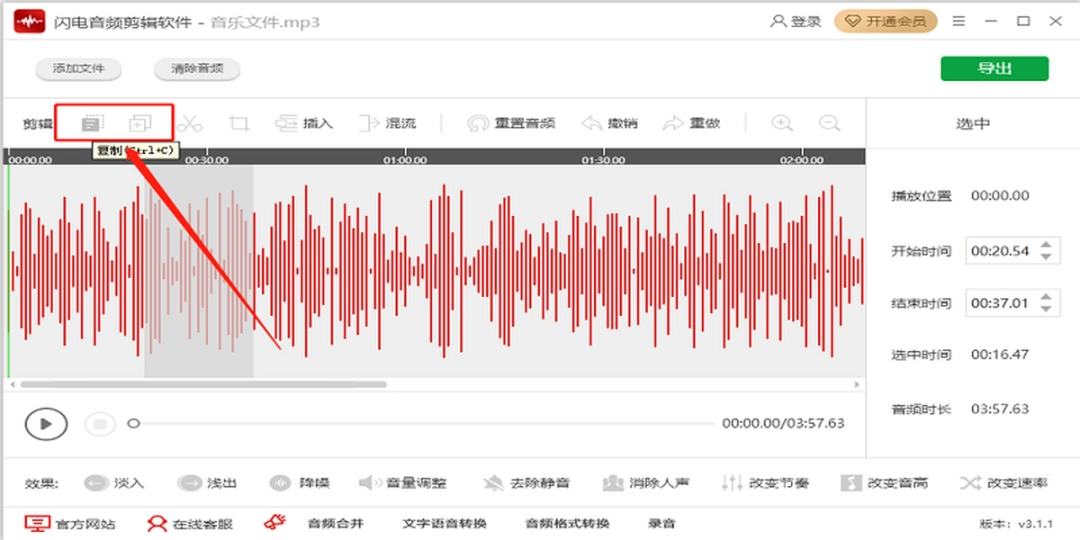Screen dimensions: 1080x540
Task: Click the 插入 insert tool
Action: 304,124
